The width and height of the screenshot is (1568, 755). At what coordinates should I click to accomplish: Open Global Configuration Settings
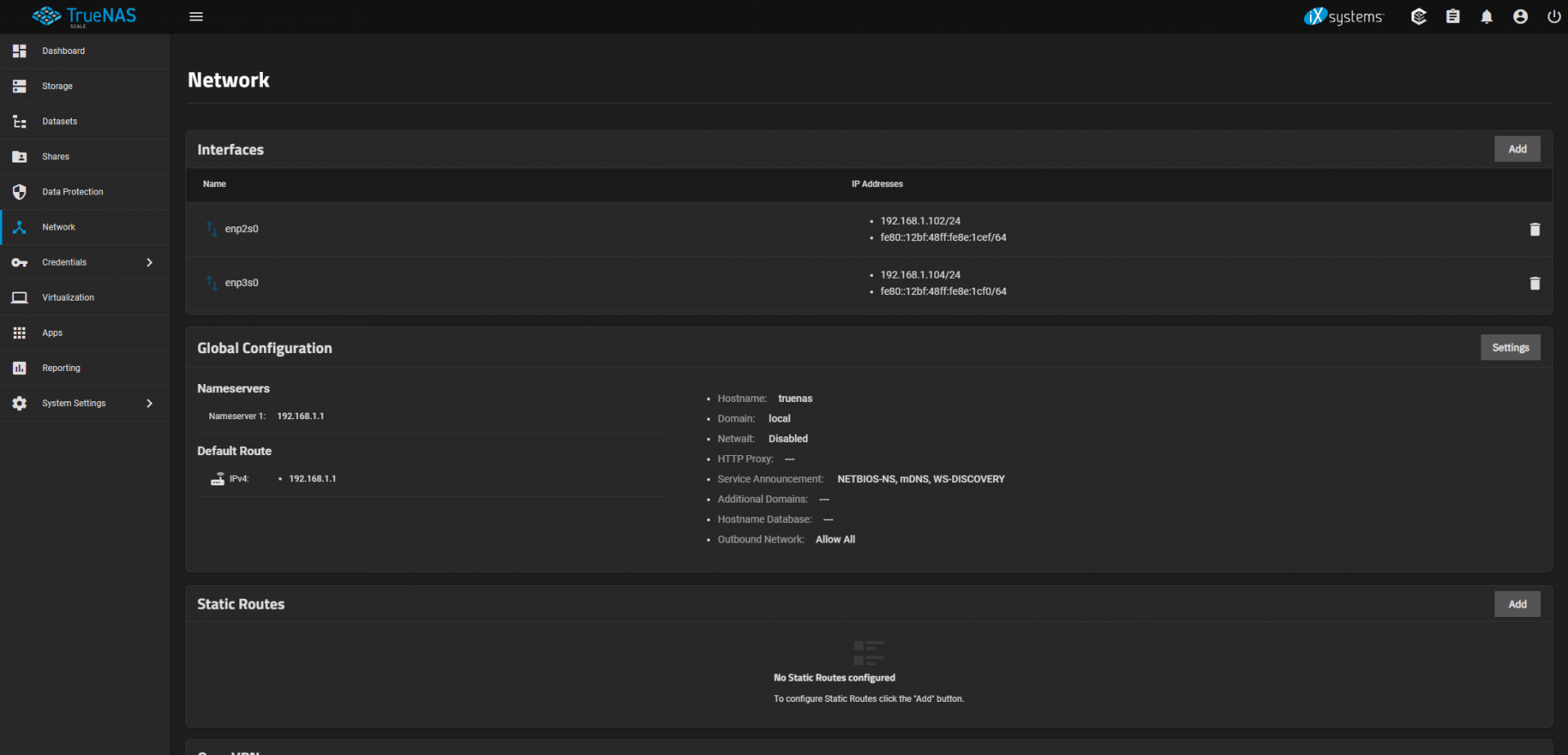pyautogui.click(x=1511, y=347)
